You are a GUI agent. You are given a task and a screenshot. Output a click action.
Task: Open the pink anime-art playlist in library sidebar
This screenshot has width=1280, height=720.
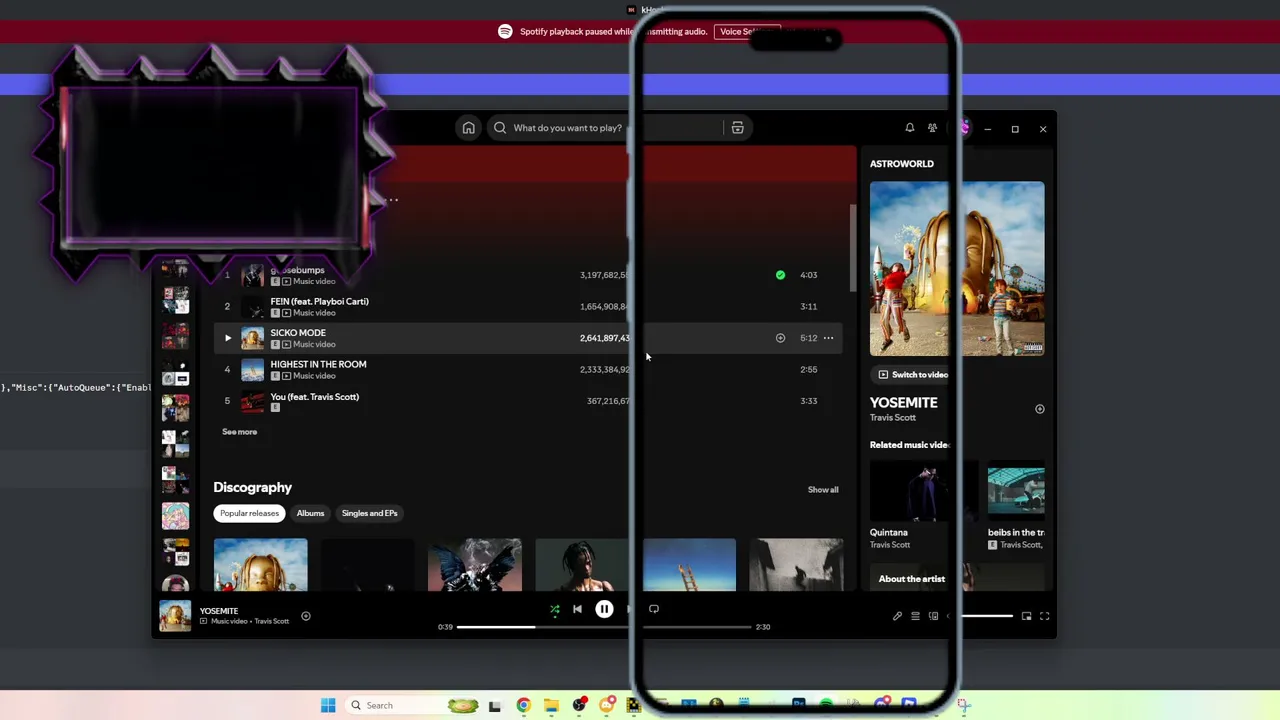[x=175, y=516]
